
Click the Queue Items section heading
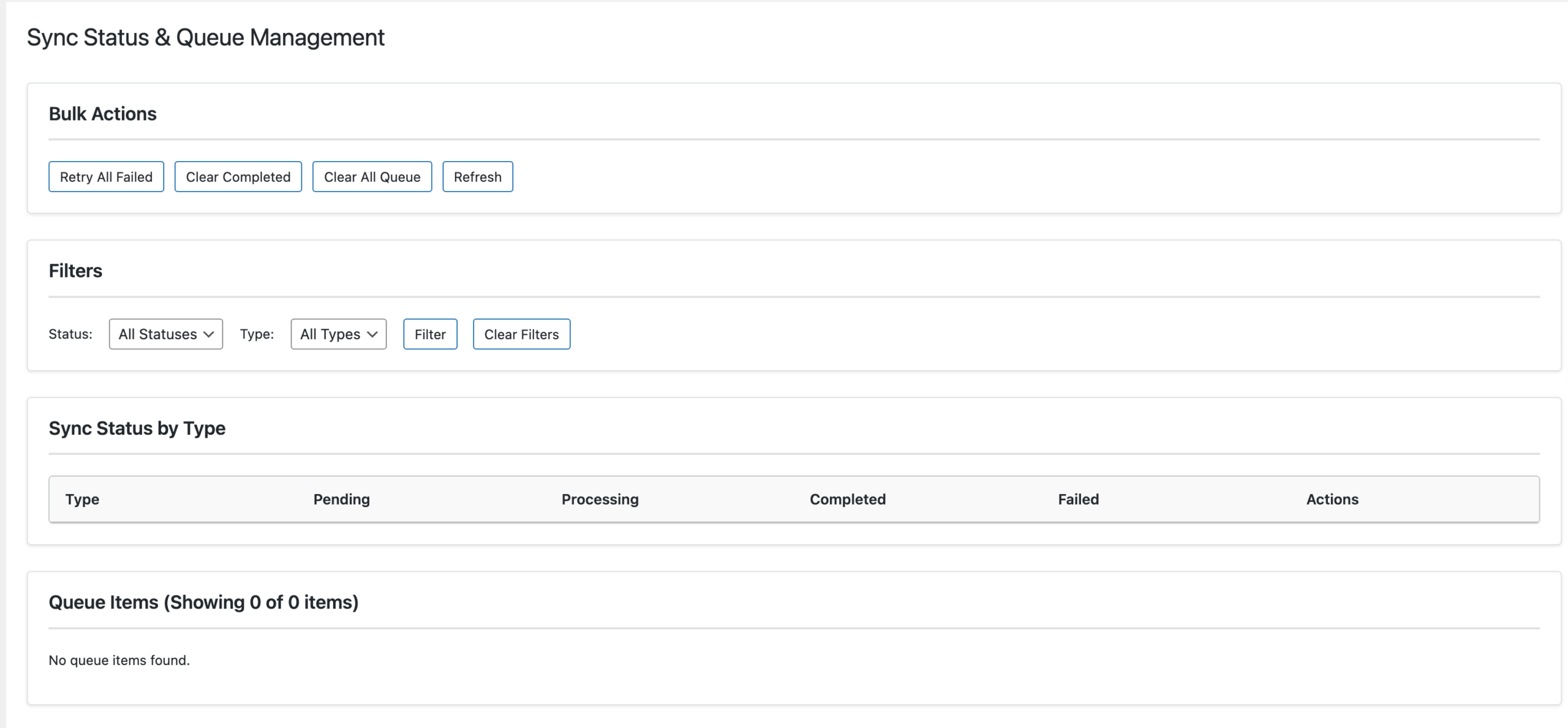pyautogui.click(x=203, y=601)
